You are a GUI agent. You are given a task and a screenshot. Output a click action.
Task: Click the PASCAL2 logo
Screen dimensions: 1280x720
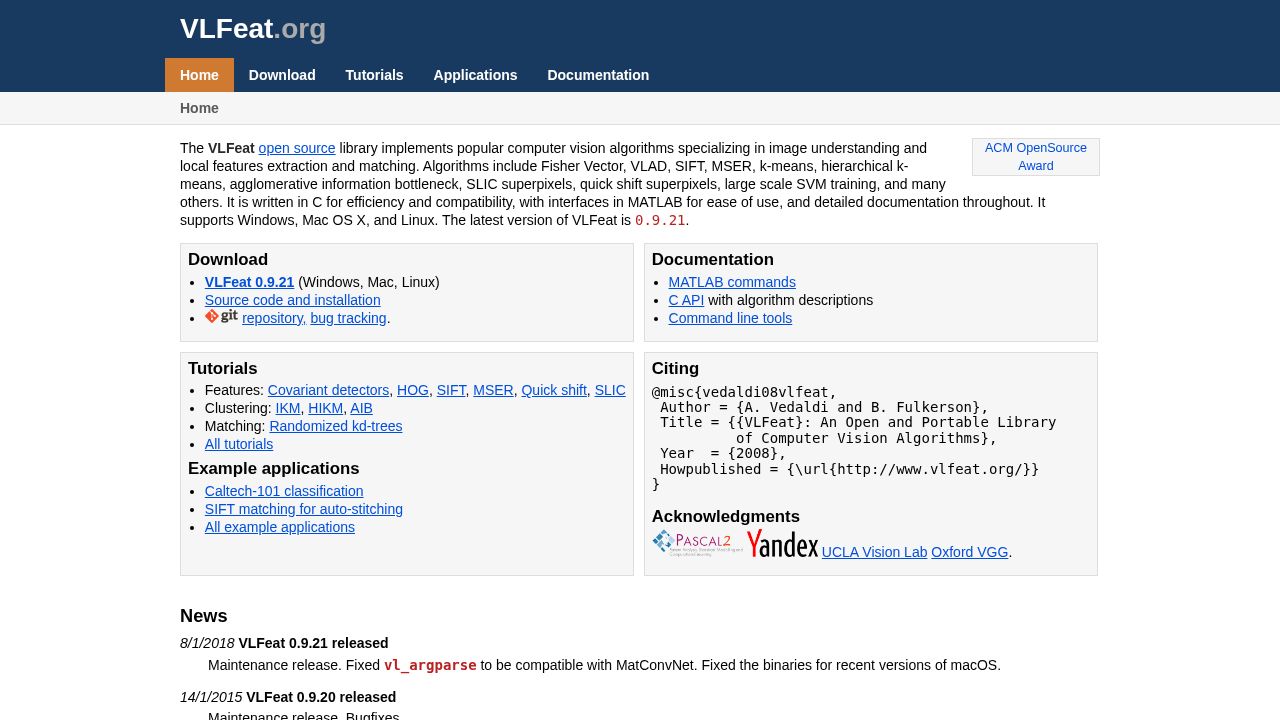(698, 543)
